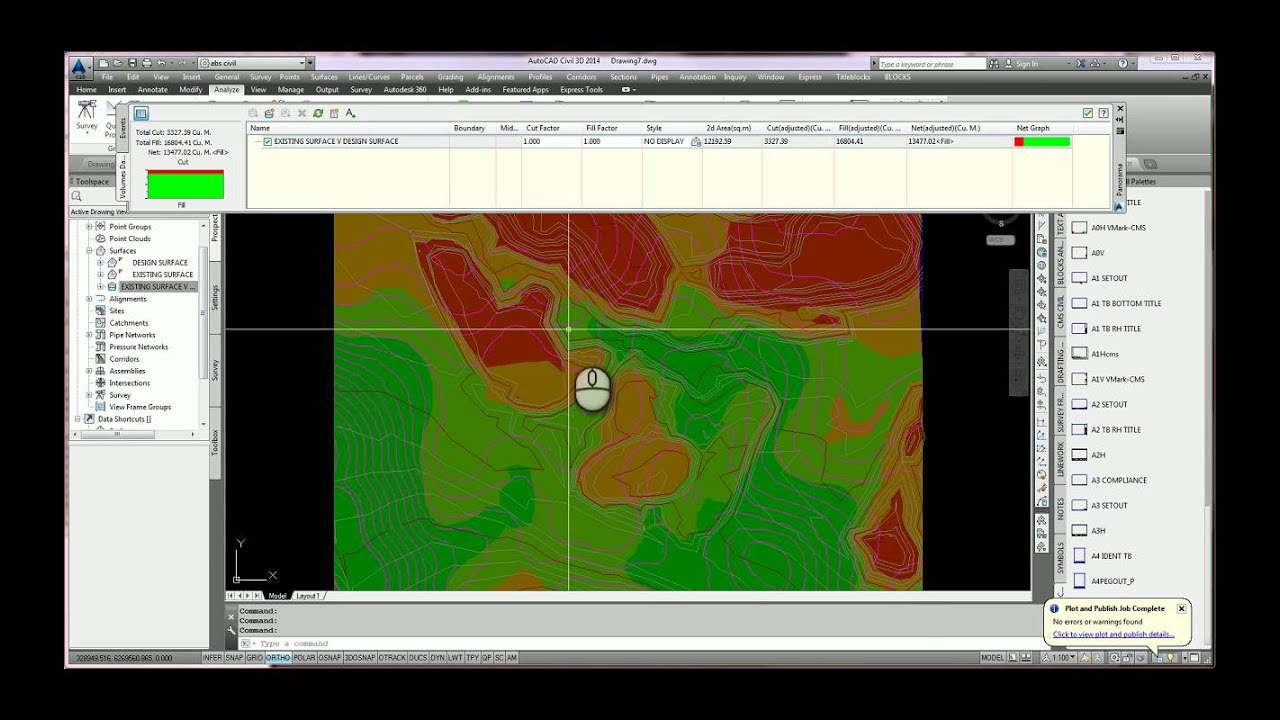Select Catchments in Toolspace tree

click(x=129, y=323)
